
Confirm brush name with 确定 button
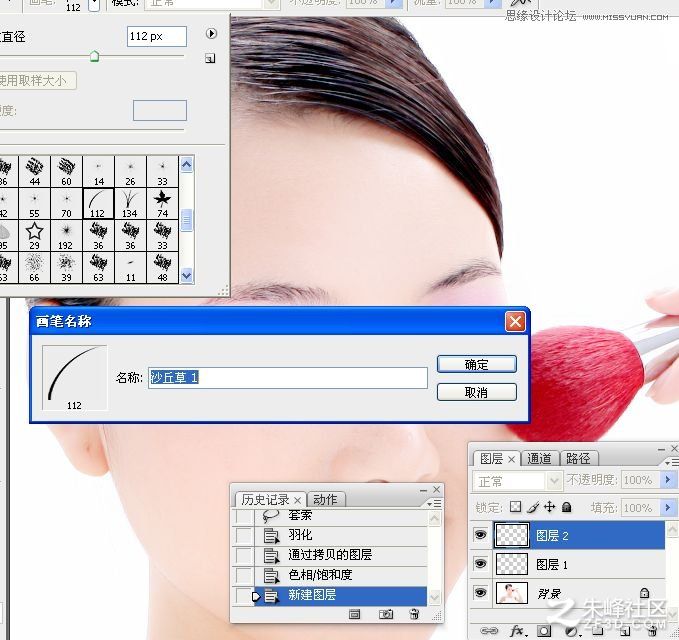click(476, 364)
